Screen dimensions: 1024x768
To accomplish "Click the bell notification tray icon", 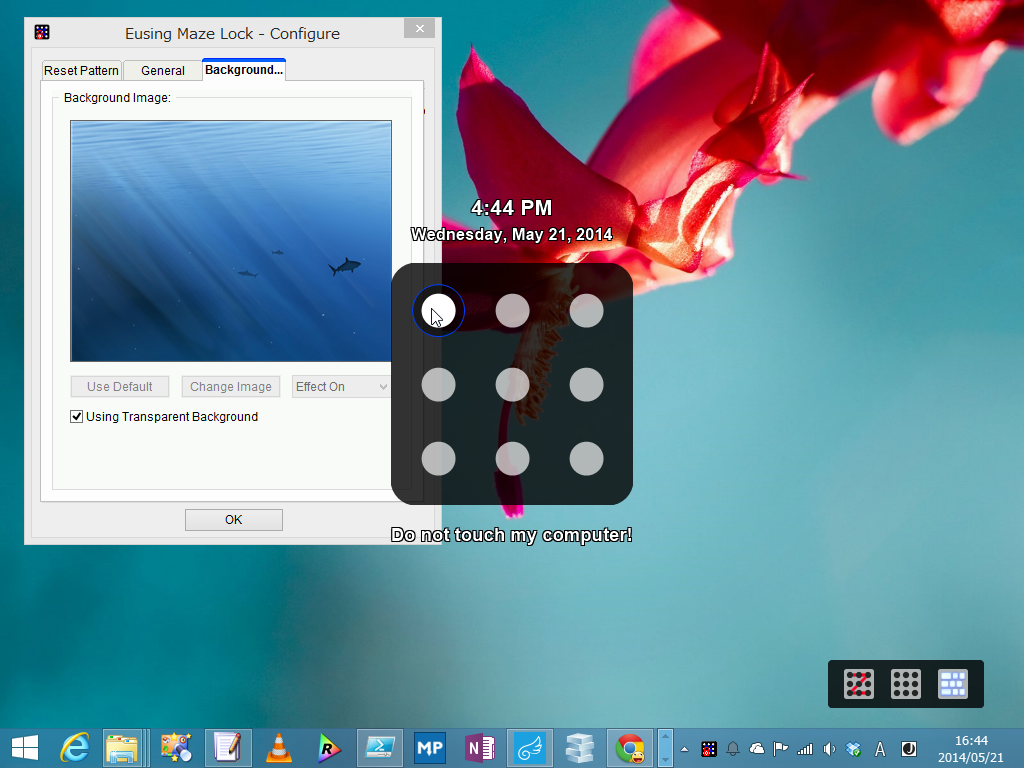I will click(x=733, y=749).
